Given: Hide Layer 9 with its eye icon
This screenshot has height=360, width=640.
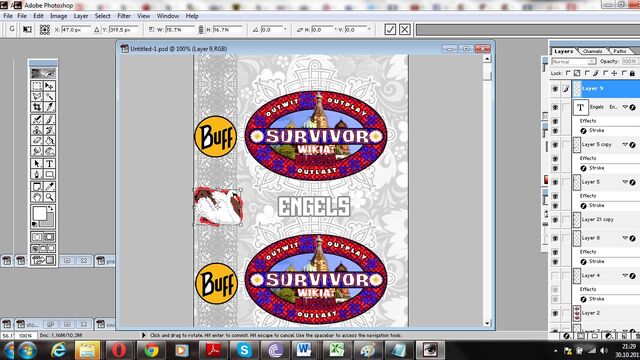Looking at the screenshot, I should [555, 89].
